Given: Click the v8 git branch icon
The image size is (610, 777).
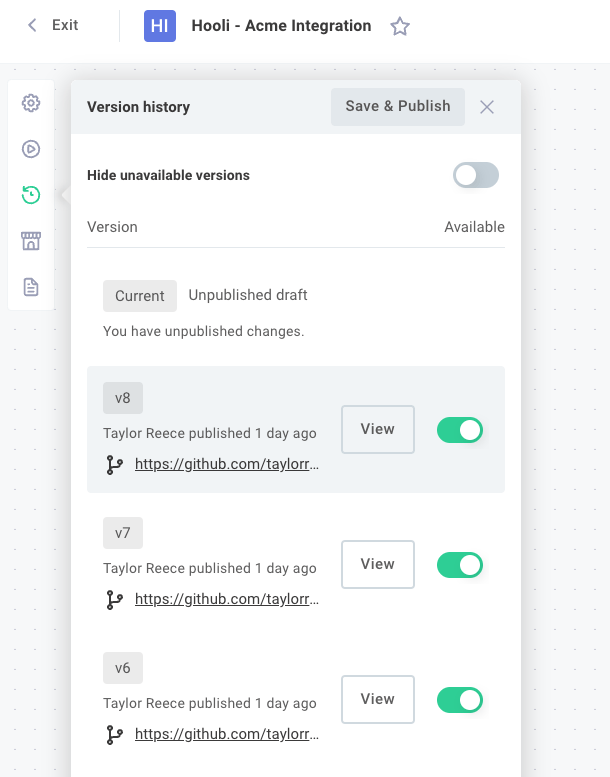Looking at the screenshot, I should pyautogui.click(x=114, y=465).
